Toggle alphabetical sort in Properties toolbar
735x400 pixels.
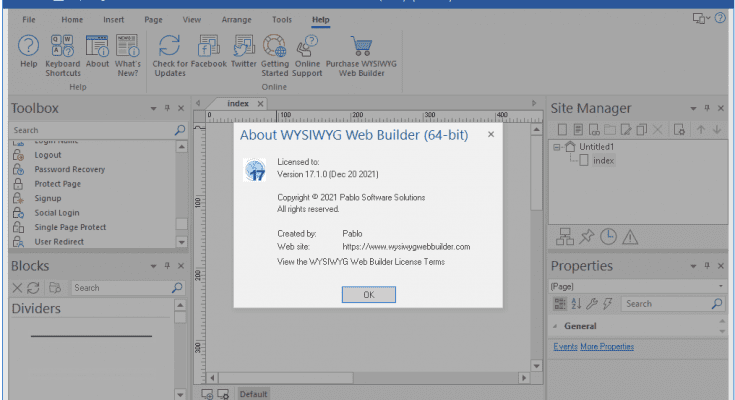tap(576, 304)
